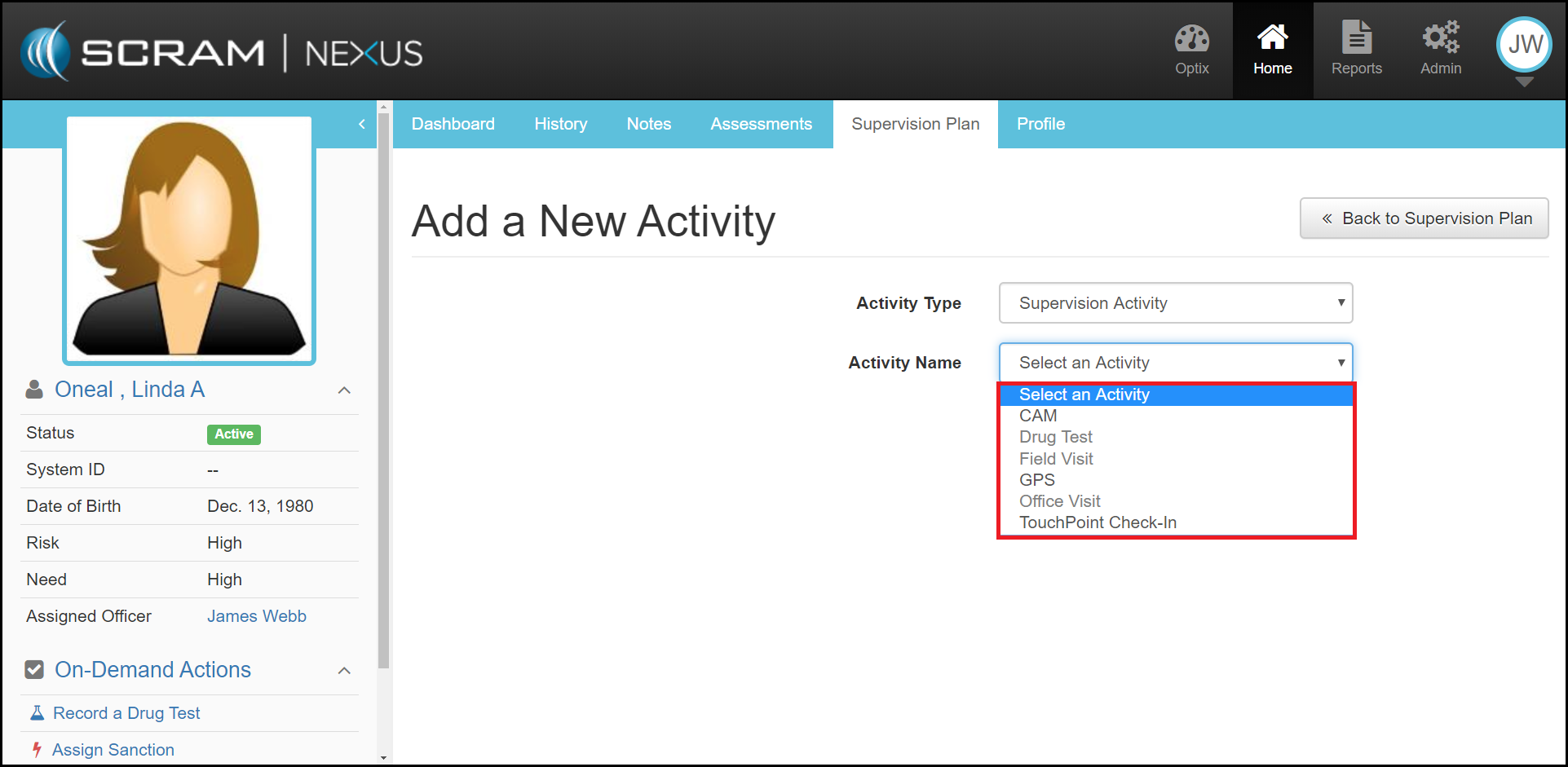Click the Assign Sanction lightning icon
The height and width of the screenshot is (767, 1568).
(37, 749)
